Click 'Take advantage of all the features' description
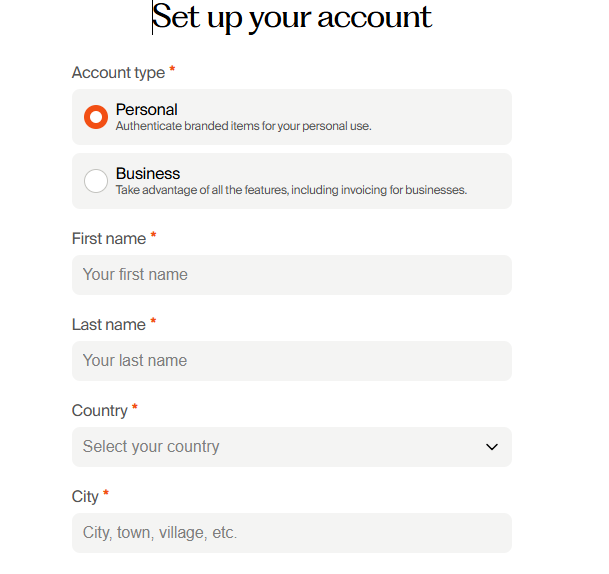The width and height of the screenshot is (609, 574). (291, 190)
